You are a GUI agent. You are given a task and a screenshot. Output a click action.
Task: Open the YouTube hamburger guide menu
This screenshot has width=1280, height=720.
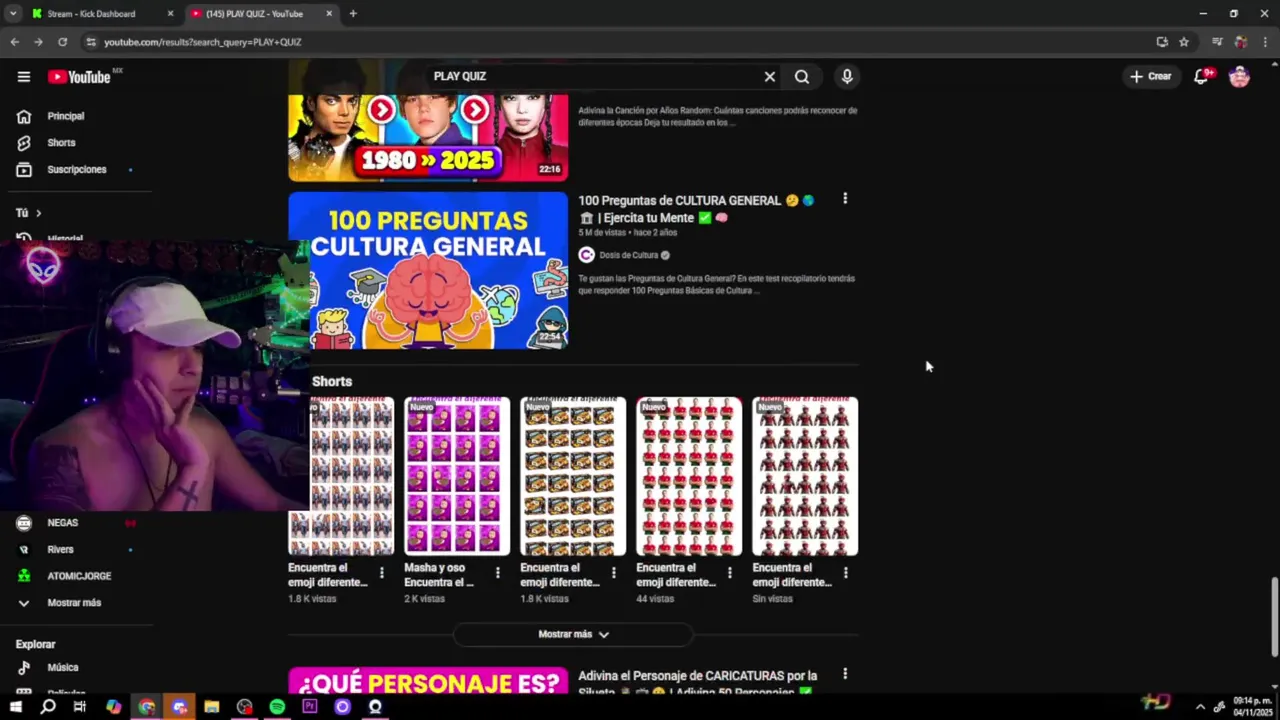[24, 77]
